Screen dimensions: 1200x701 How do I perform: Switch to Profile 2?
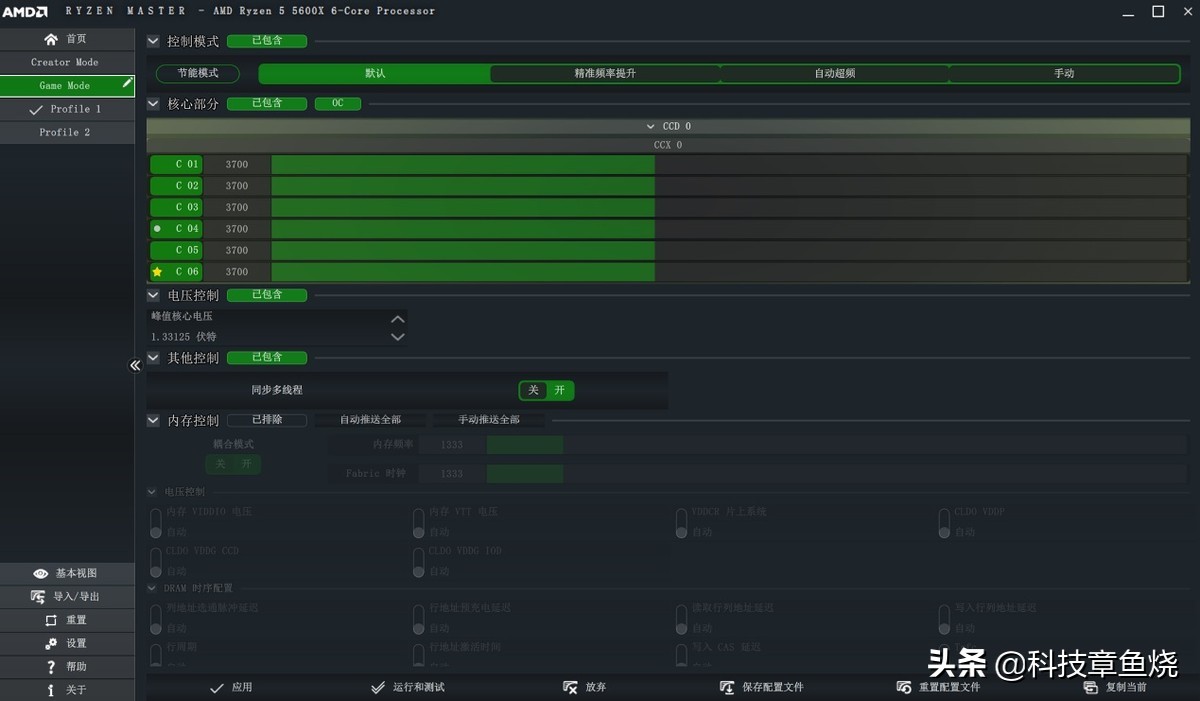click(x=67, y=132)
